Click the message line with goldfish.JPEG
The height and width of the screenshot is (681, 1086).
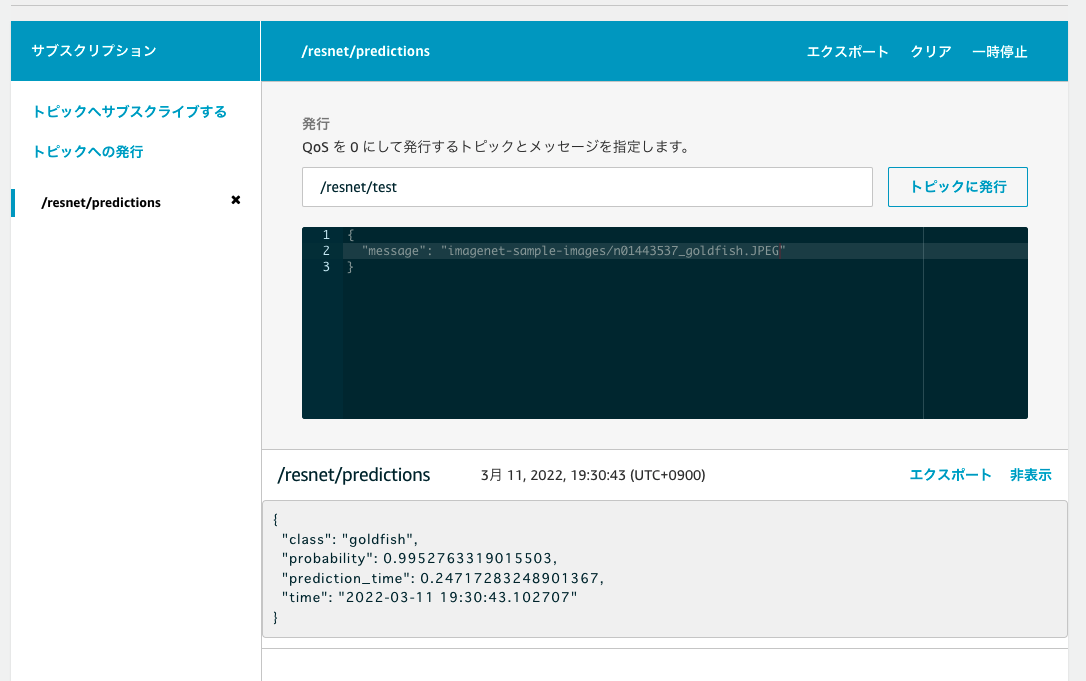point(573,251)
